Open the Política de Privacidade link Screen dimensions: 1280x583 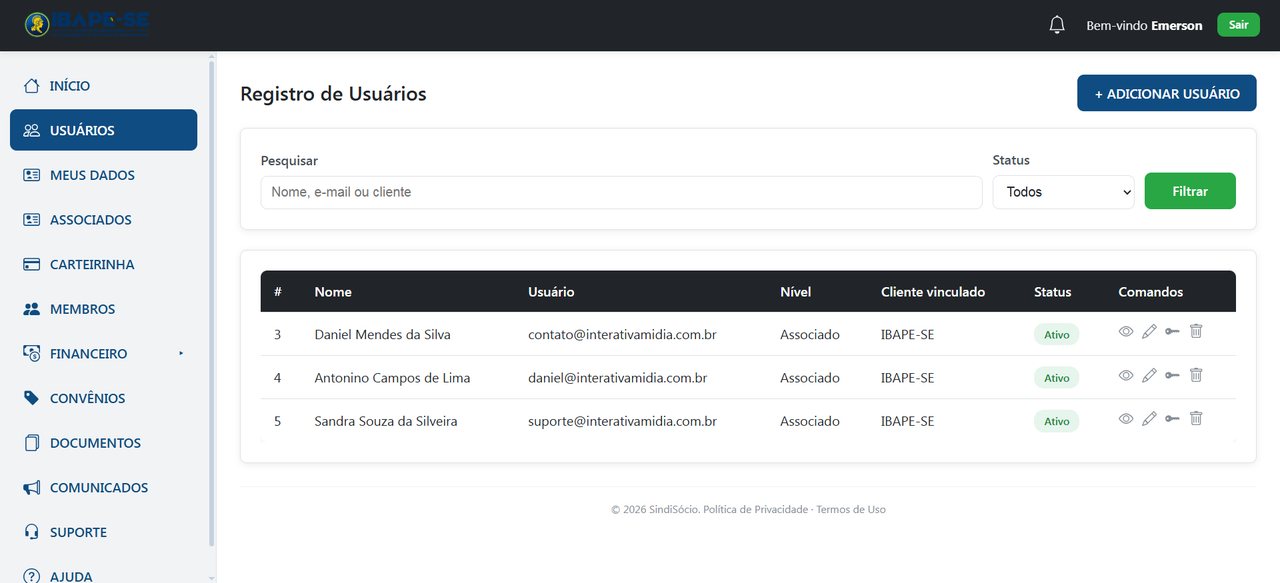pos(755,509)
